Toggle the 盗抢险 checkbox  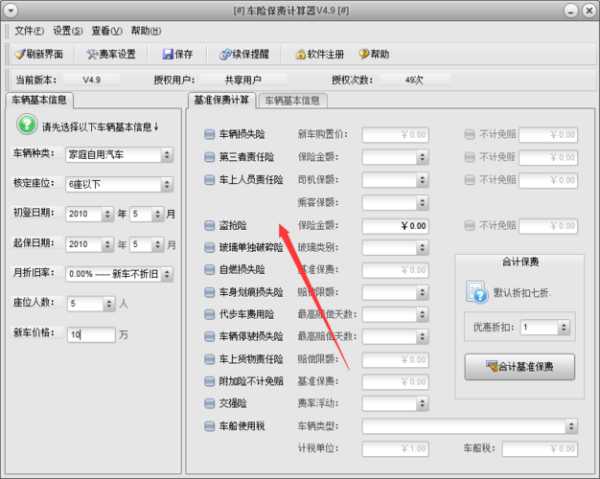tap(209, 226)
